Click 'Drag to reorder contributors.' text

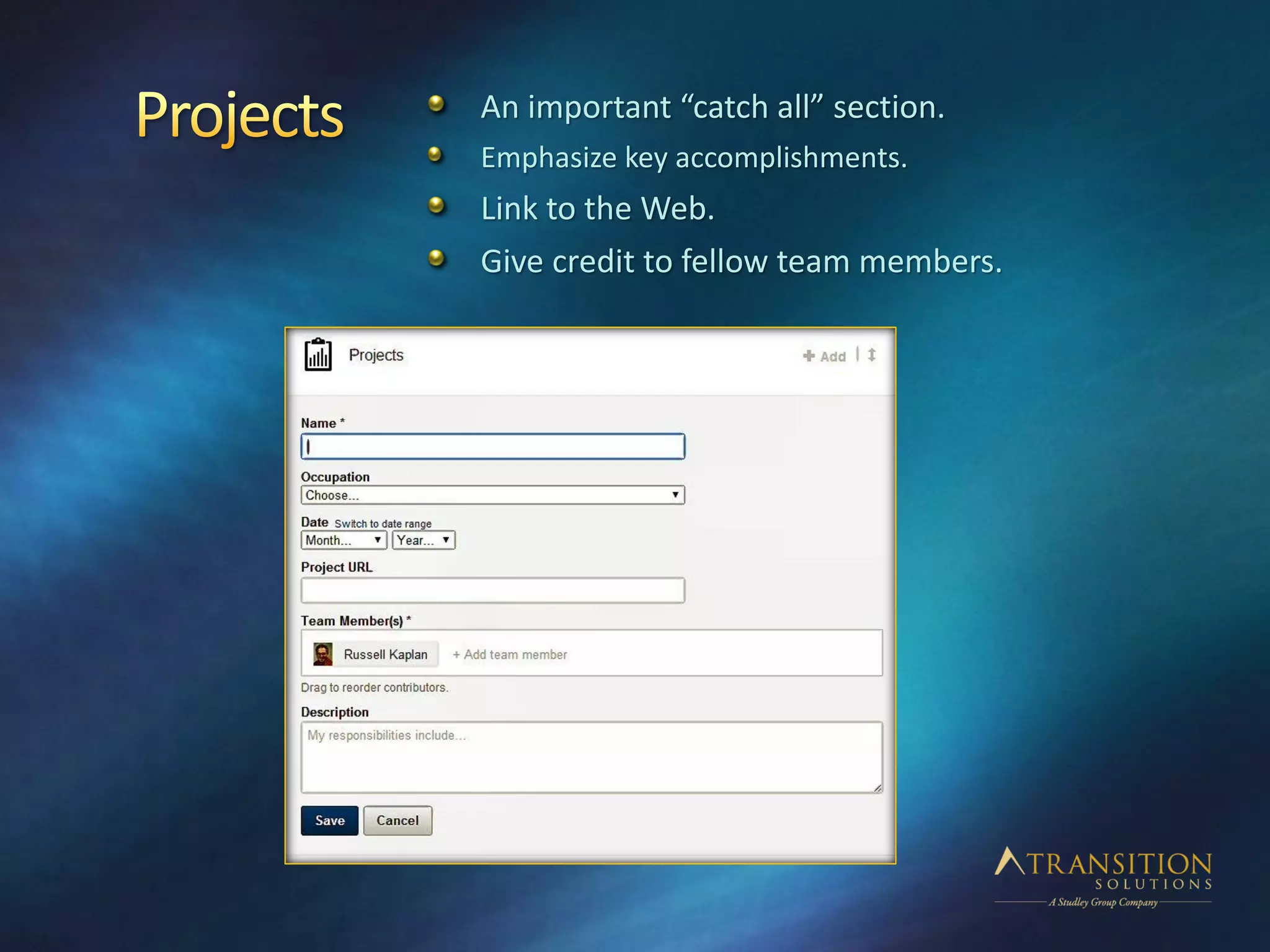coord(375,687)
